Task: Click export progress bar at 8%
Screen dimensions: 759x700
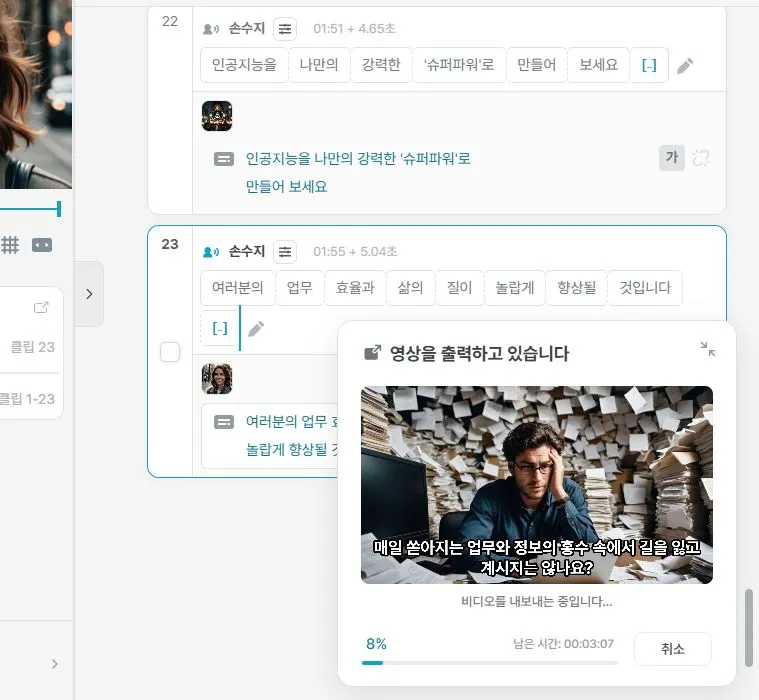Action: point(489,663)
